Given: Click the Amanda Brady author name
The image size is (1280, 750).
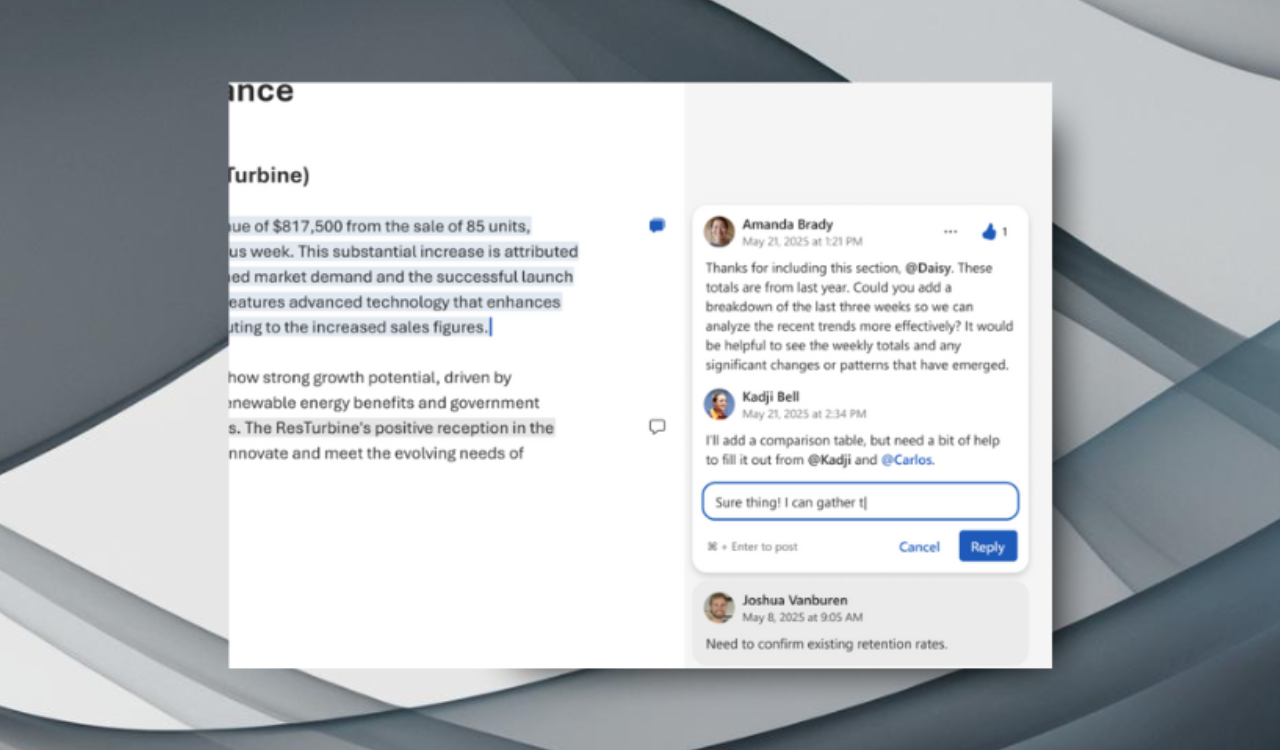Looking at the screenshot, I should (787, 225).
